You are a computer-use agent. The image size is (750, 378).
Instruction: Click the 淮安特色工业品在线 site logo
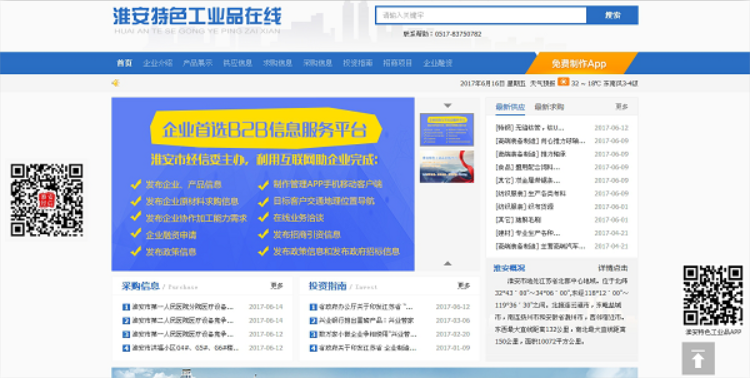pyautogui.click(x=197, y=20)
